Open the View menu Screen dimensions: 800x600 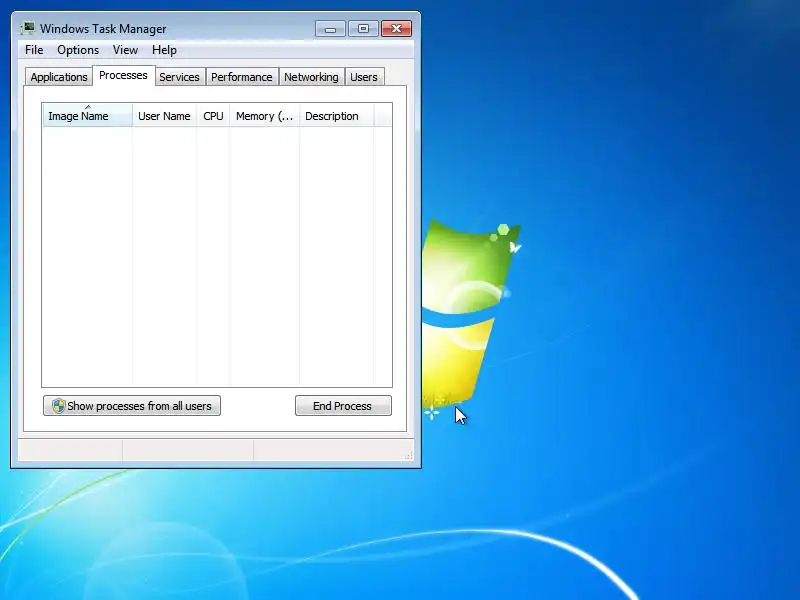pos(126,50)
